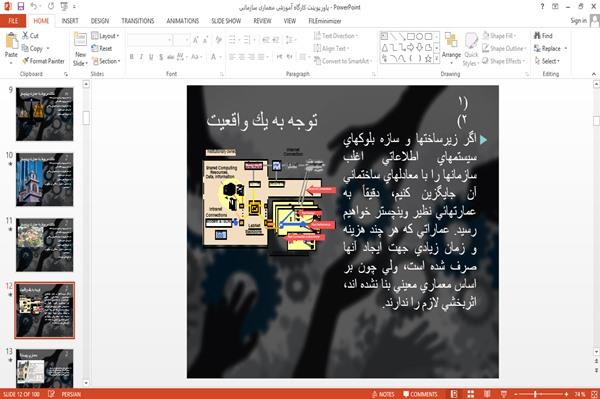Toggle the Comments pane in status bar
600x399 pixels.
click(x=420, y=394)
